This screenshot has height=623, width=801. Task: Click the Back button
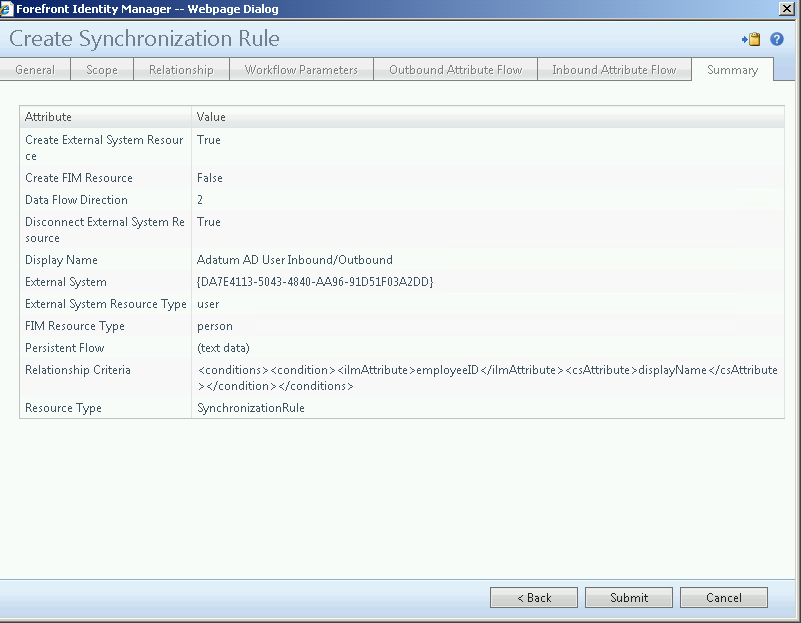(534, 597)
